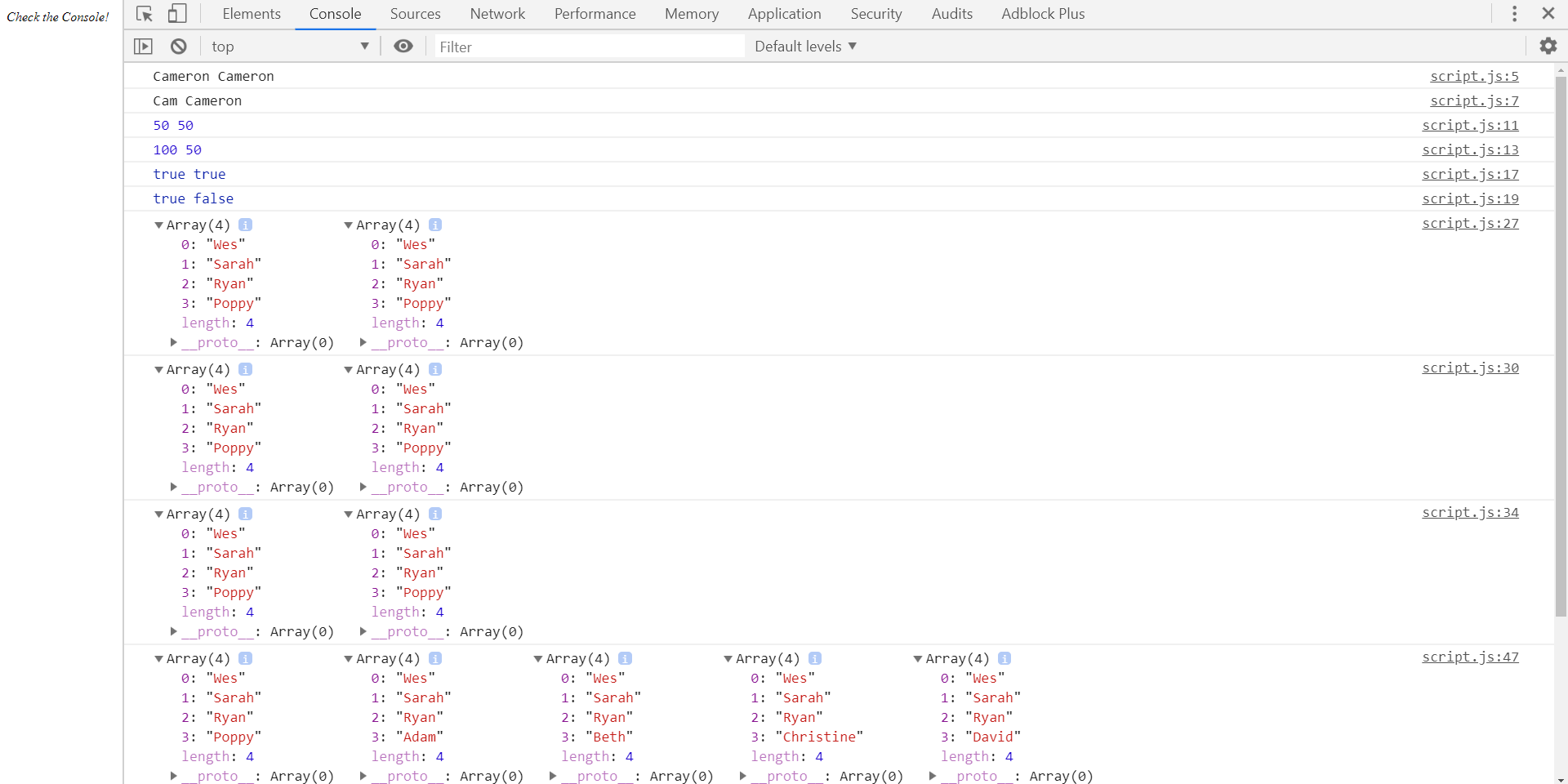Open the script.js:11 source link
The width and height of the screenshot is (1568, 784).
click(x=1470, y=125)
